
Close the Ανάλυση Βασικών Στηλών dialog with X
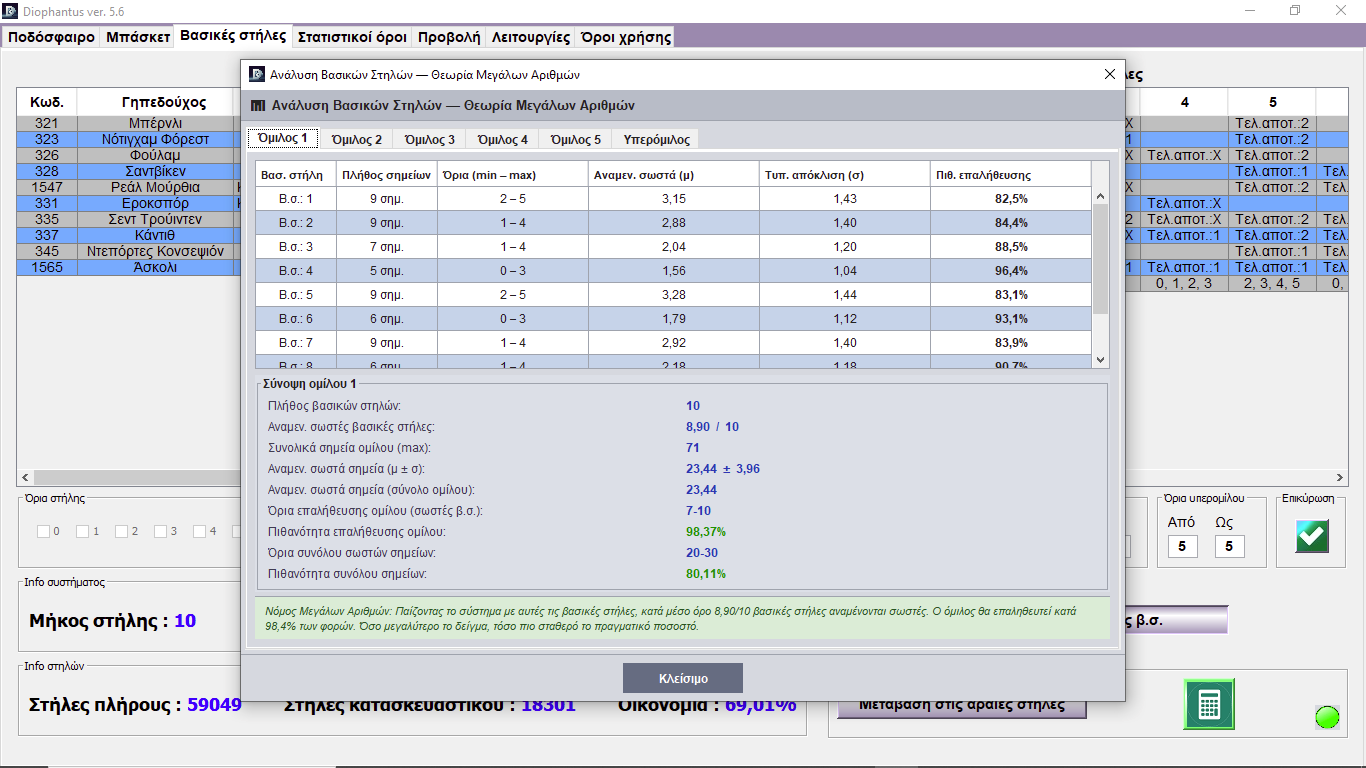point(1109,74)
